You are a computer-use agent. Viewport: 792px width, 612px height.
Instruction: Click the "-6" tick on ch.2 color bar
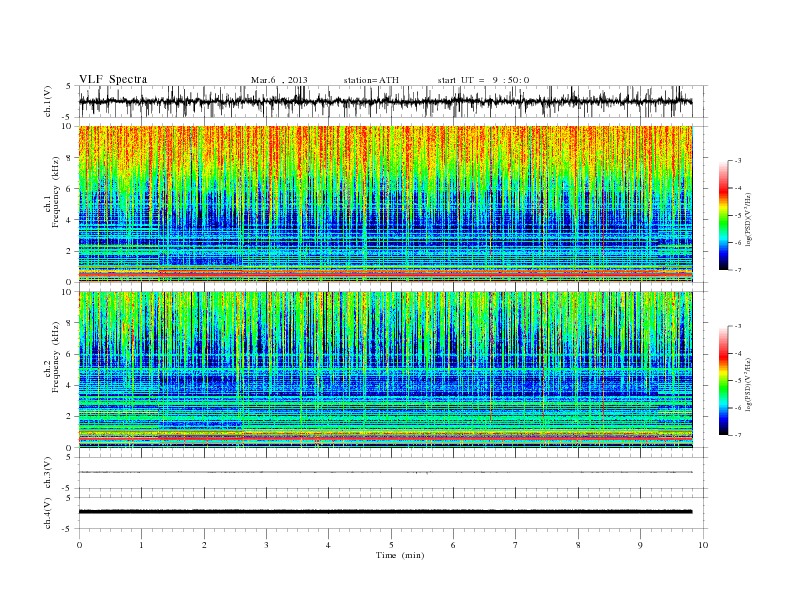click(x=737, y=408)
